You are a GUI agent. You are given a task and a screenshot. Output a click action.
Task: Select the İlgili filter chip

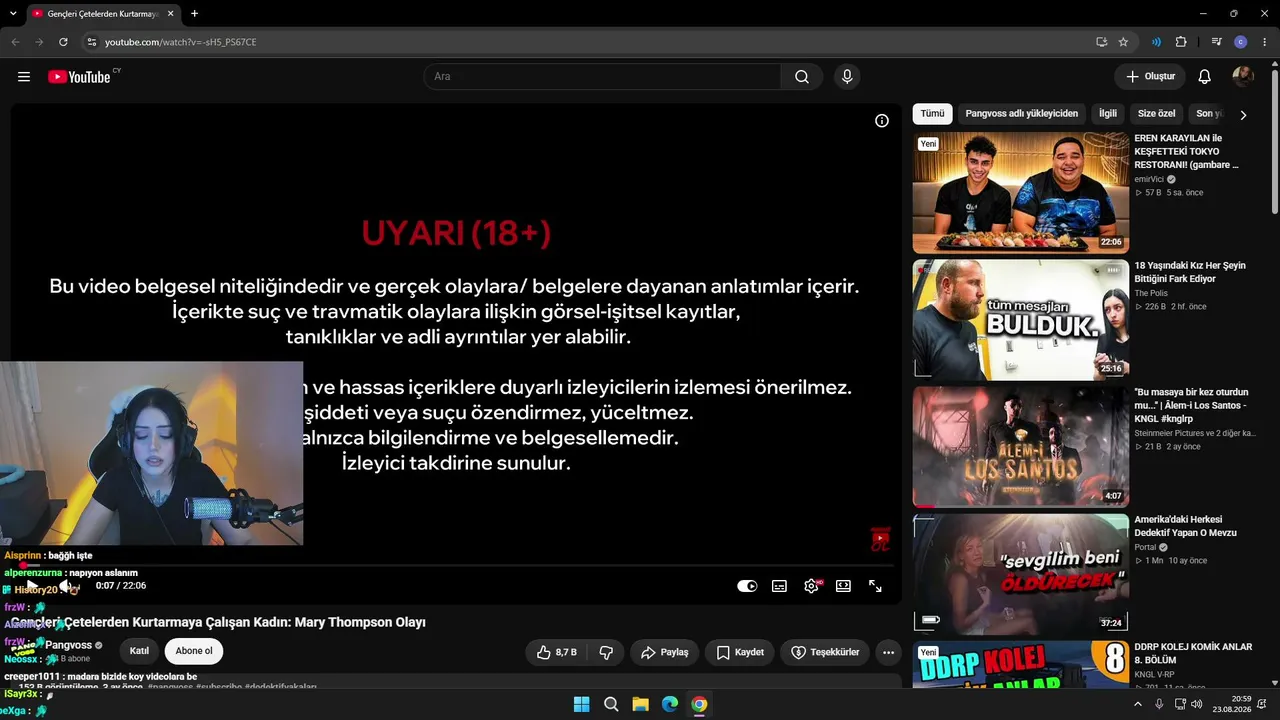coord(1108,114)
